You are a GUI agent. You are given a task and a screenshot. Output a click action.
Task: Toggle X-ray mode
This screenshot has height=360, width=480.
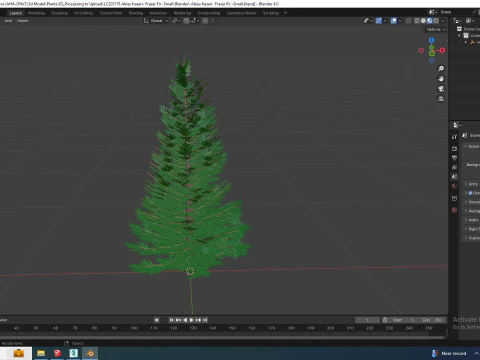(408, 21)
